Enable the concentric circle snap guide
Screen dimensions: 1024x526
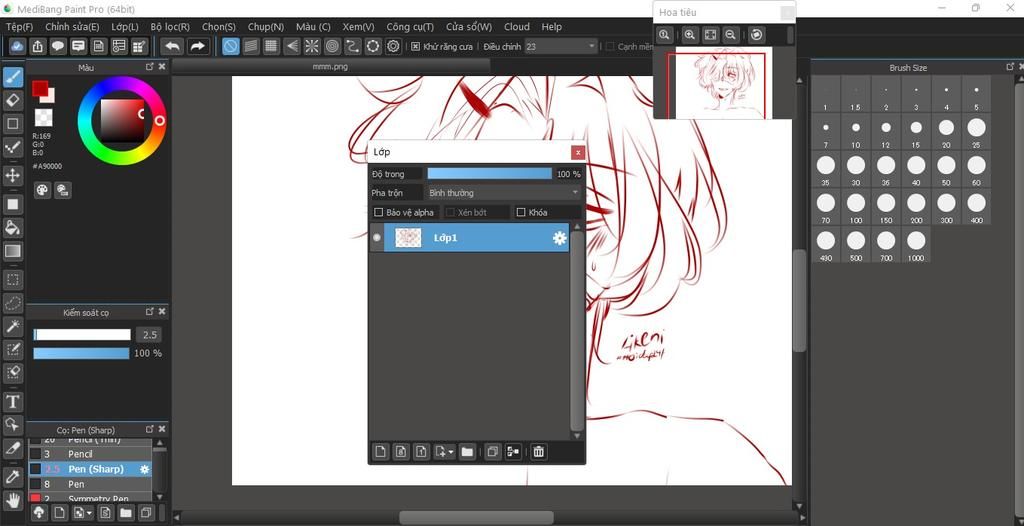pyautogui.click(x=332, y=46)
